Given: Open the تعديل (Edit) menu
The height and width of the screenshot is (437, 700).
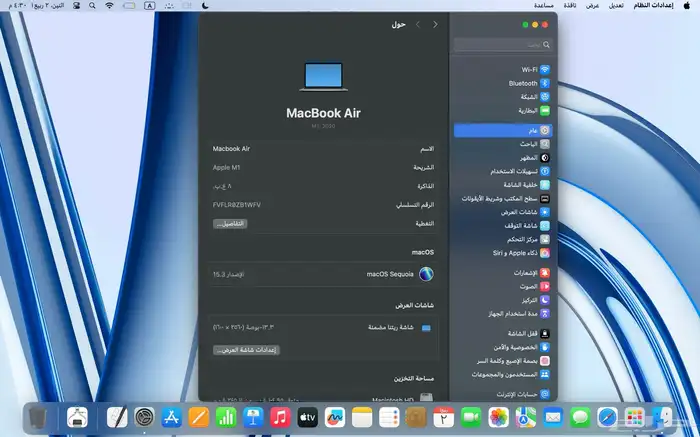Looking at the screenshot, I should coord(616,5).
